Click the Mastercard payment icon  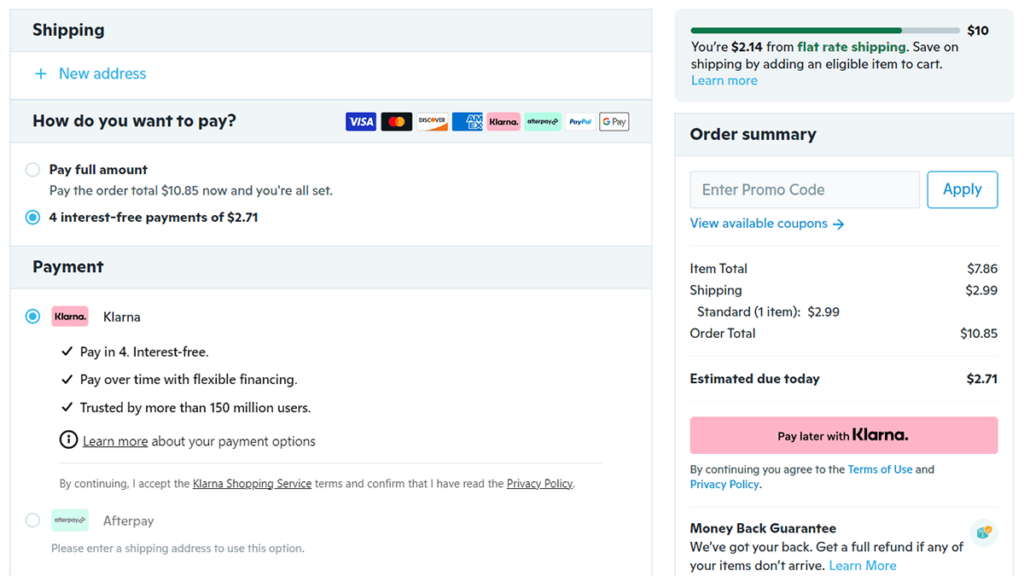click(x=396, y=122)
